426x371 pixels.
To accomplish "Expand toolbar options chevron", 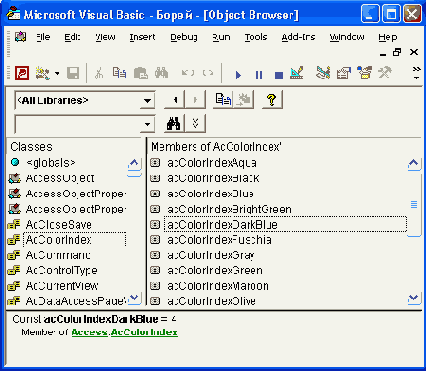I will [x=416, y=73].
